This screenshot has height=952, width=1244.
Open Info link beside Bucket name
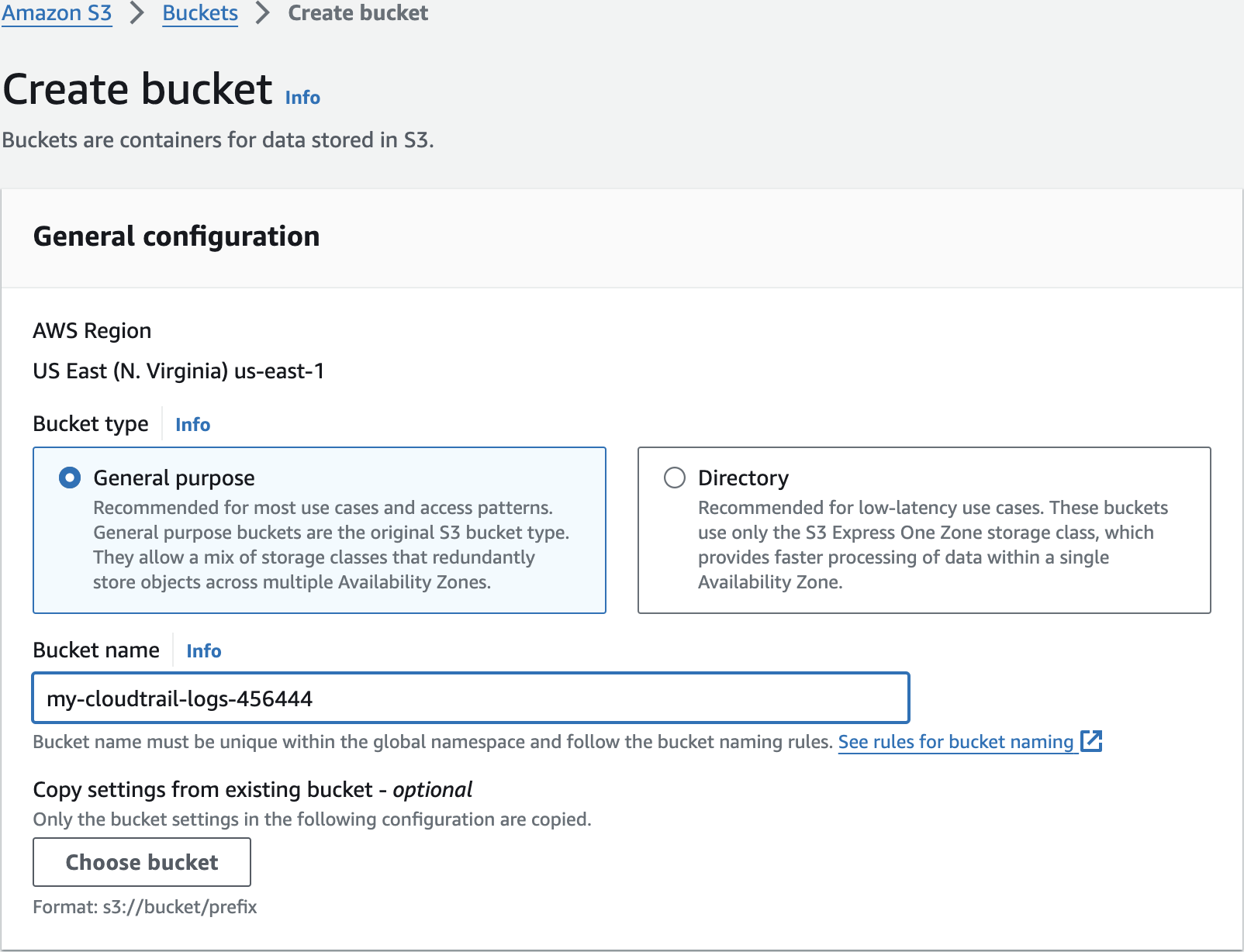click(x=203, y=651)
